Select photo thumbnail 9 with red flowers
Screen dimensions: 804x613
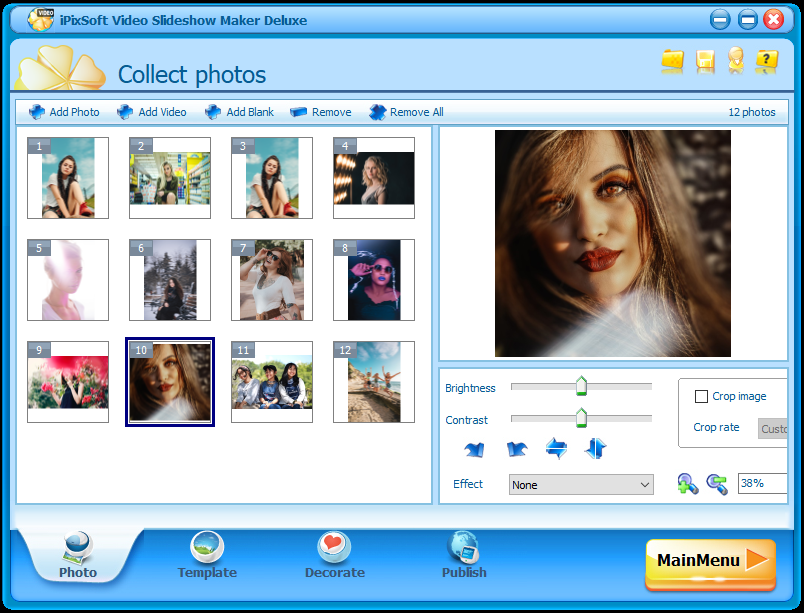[x=68, y=382]
